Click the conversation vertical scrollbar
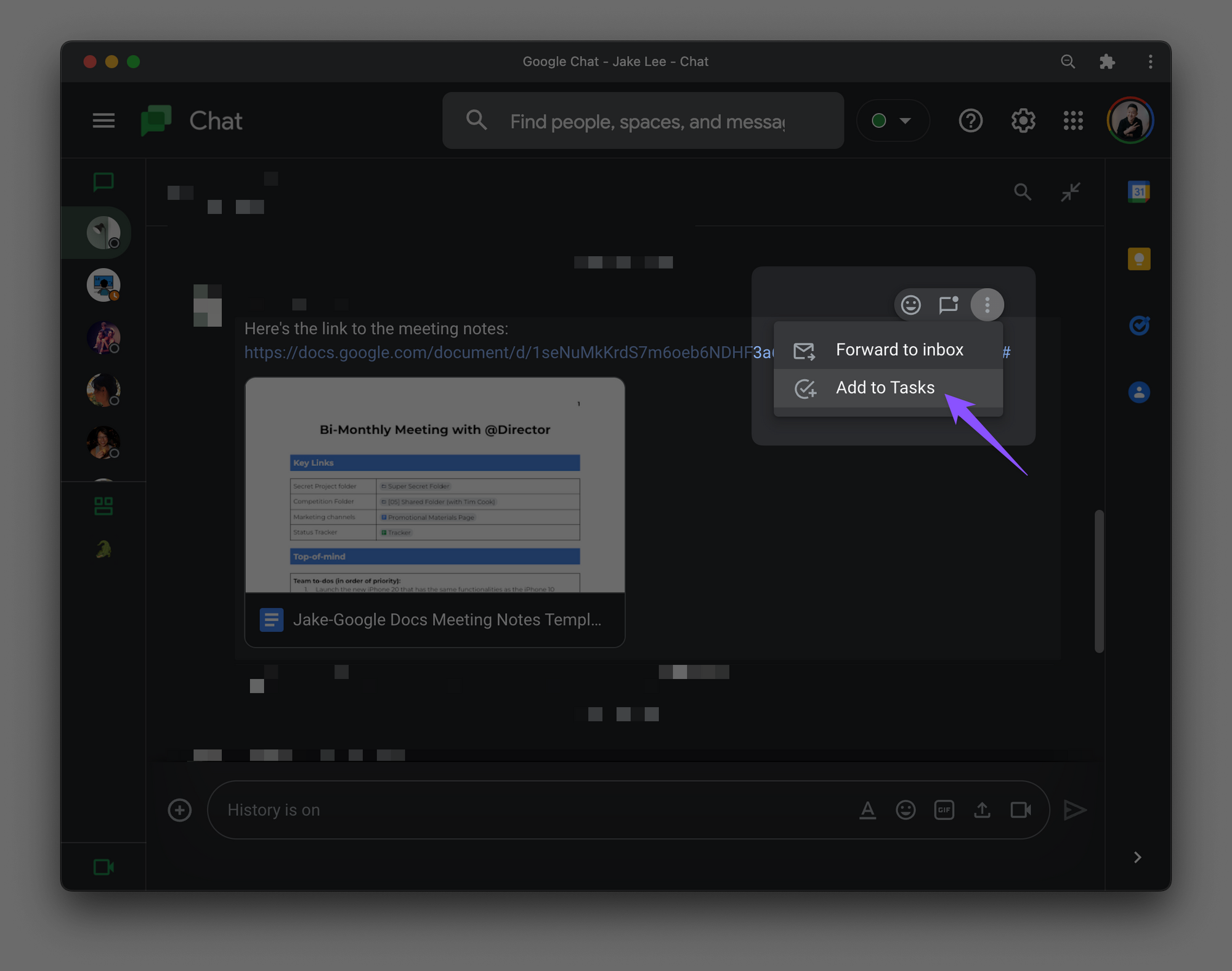 (1099, 580)
